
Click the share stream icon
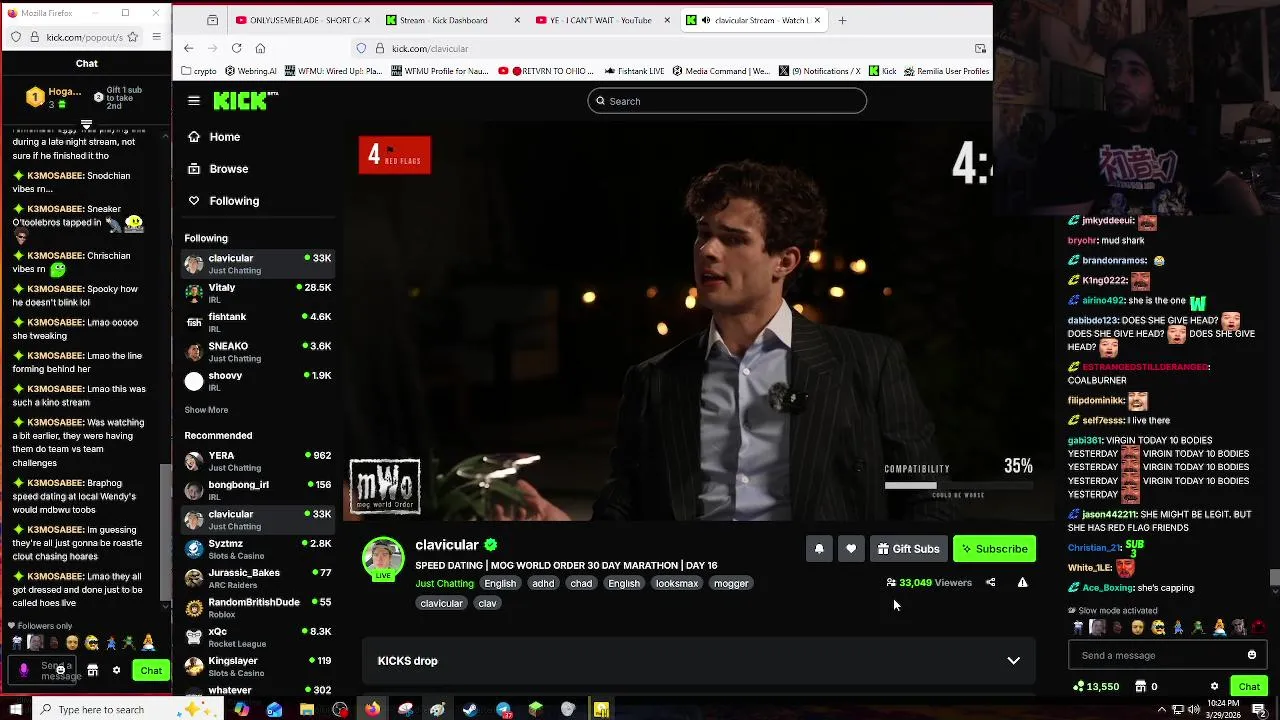(x=990, y=582)
